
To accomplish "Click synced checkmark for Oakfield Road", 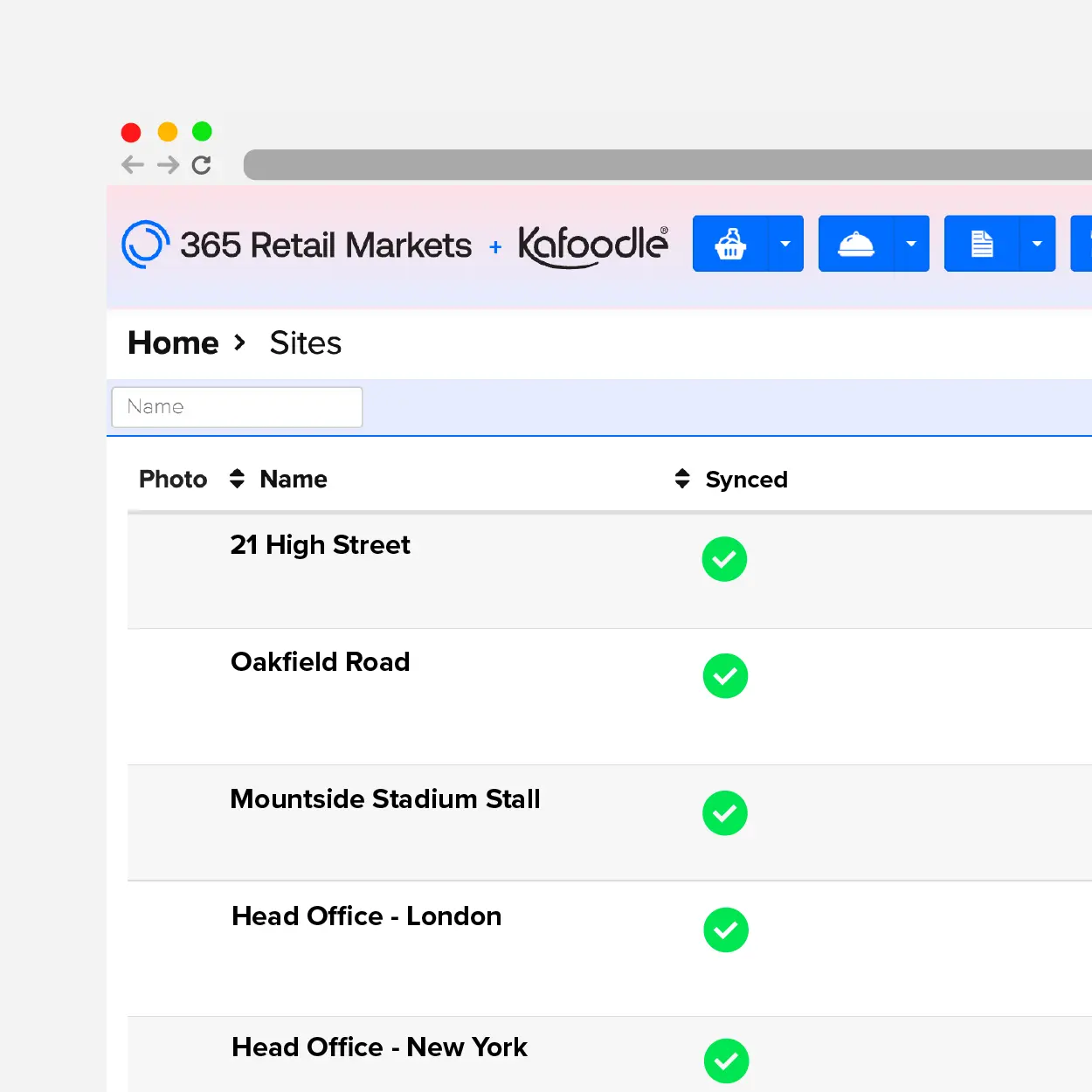I will tap(725, 676).
